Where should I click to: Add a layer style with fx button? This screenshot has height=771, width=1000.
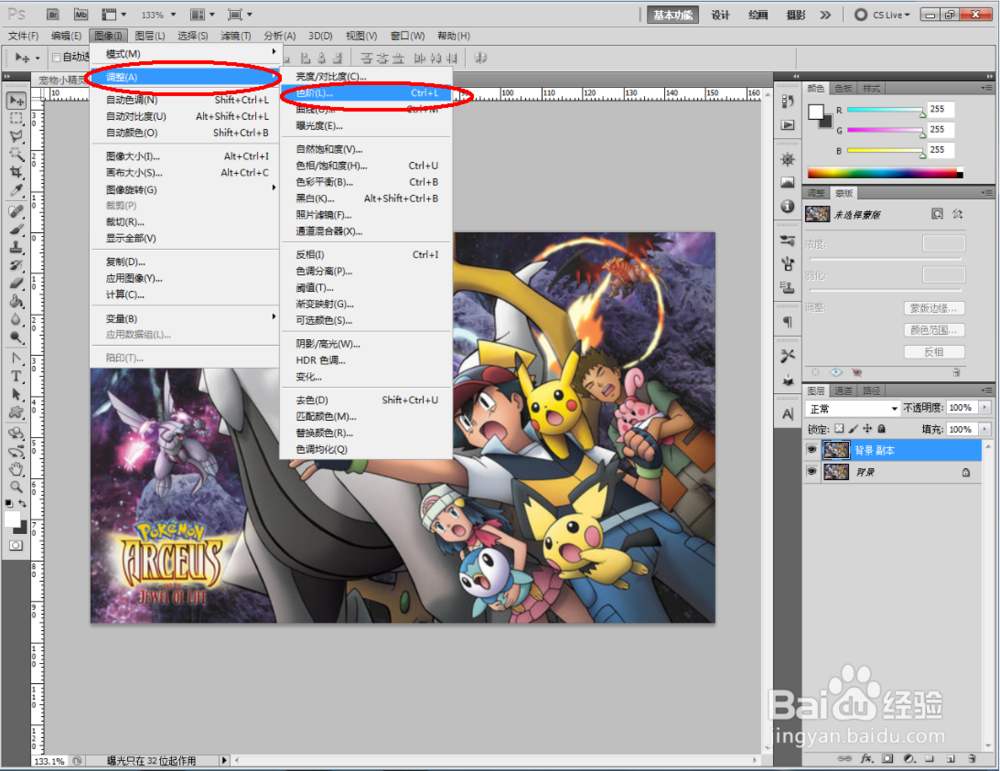click(x=867, y=759)
